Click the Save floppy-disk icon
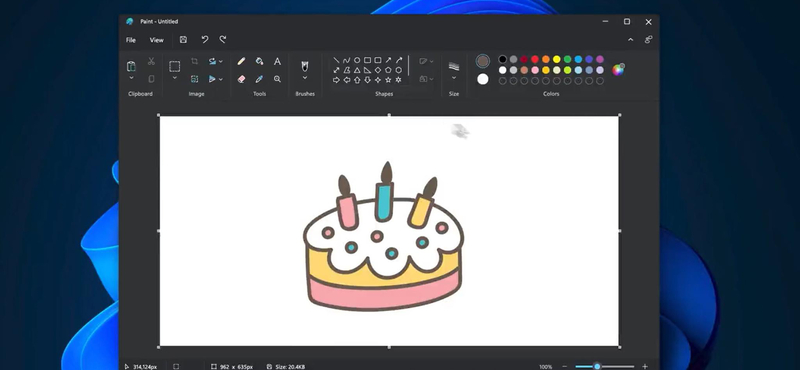 tap(183, 39)
